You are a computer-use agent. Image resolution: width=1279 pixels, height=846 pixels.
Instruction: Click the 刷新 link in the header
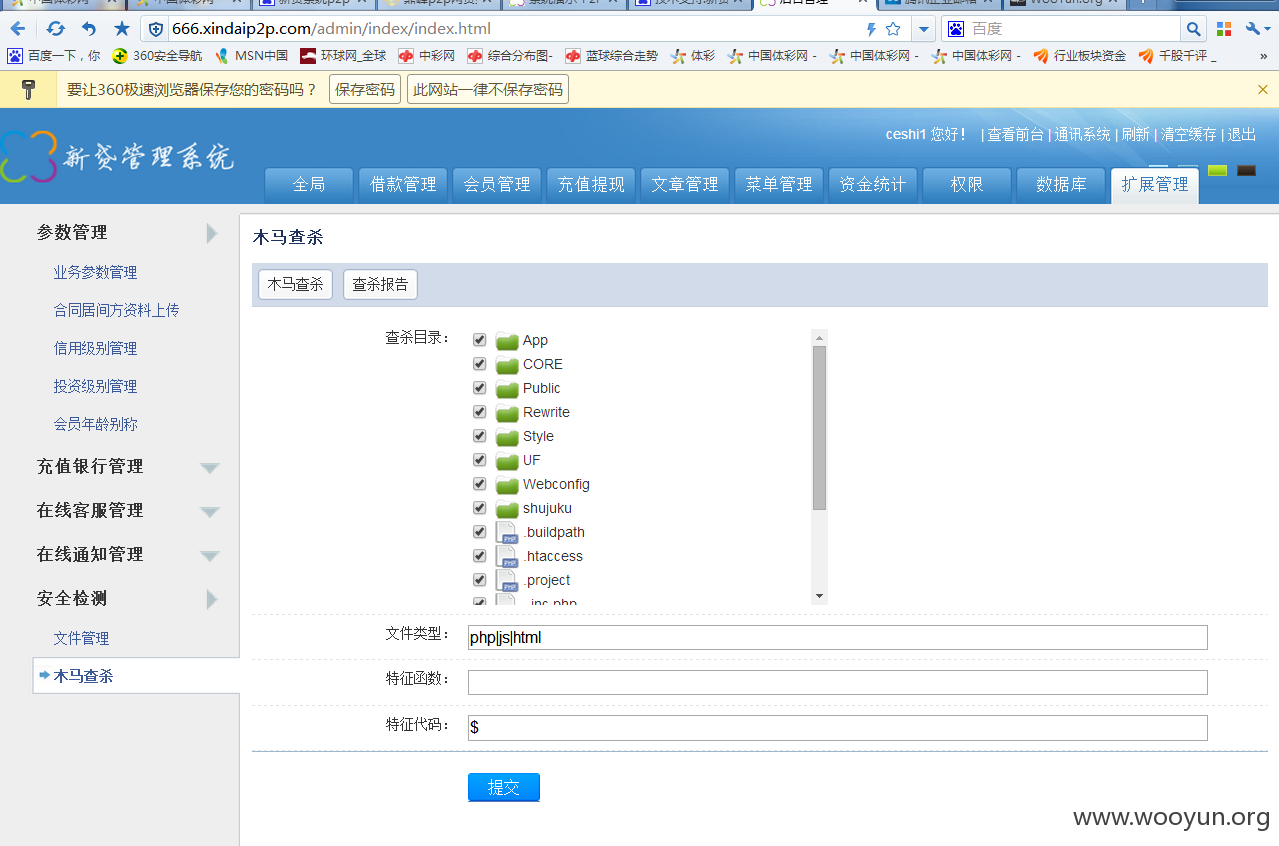coord(1135,134)
